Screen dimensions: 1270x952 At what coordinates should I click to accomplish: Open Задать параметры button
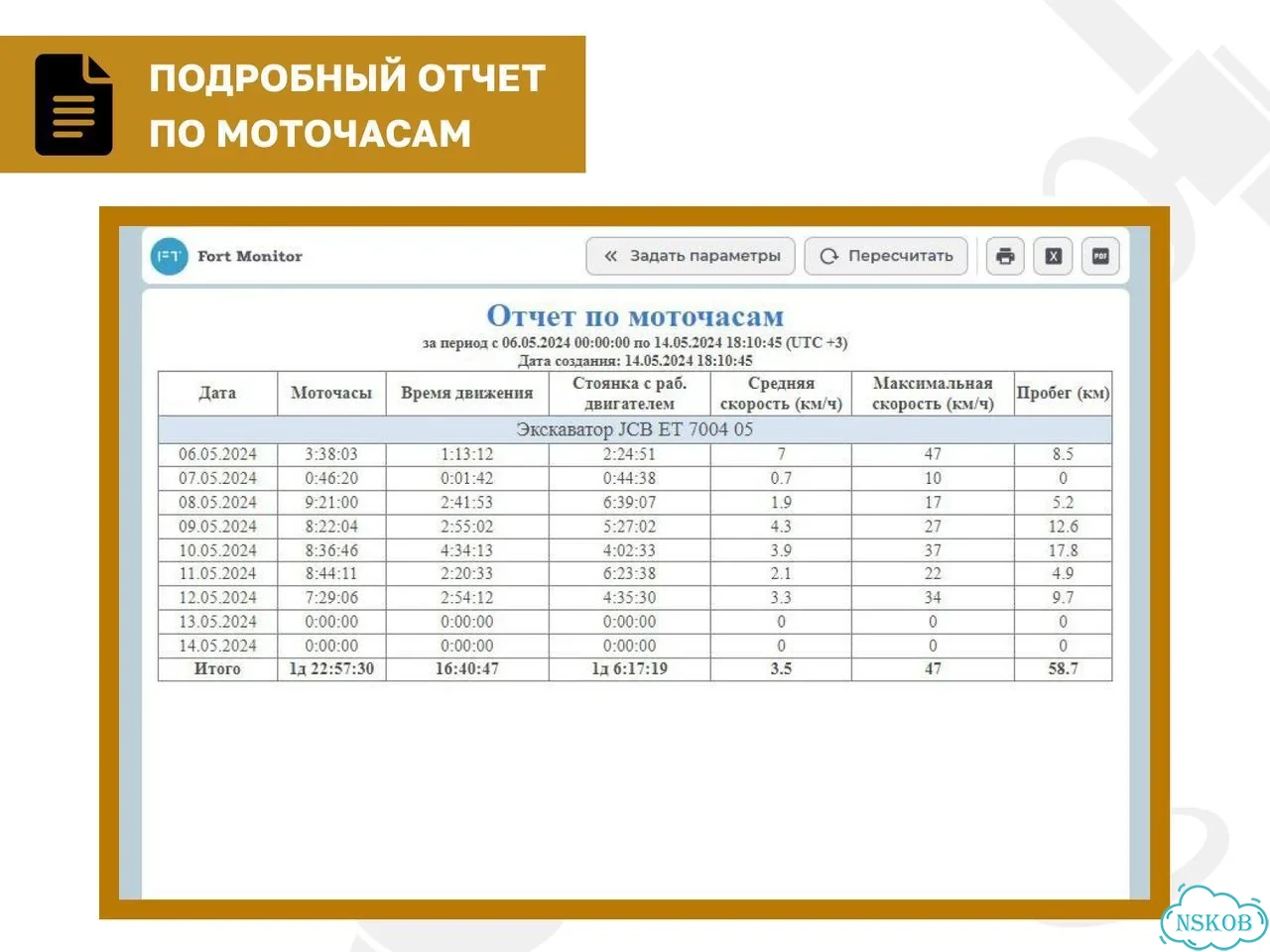[x=691, y=256]
